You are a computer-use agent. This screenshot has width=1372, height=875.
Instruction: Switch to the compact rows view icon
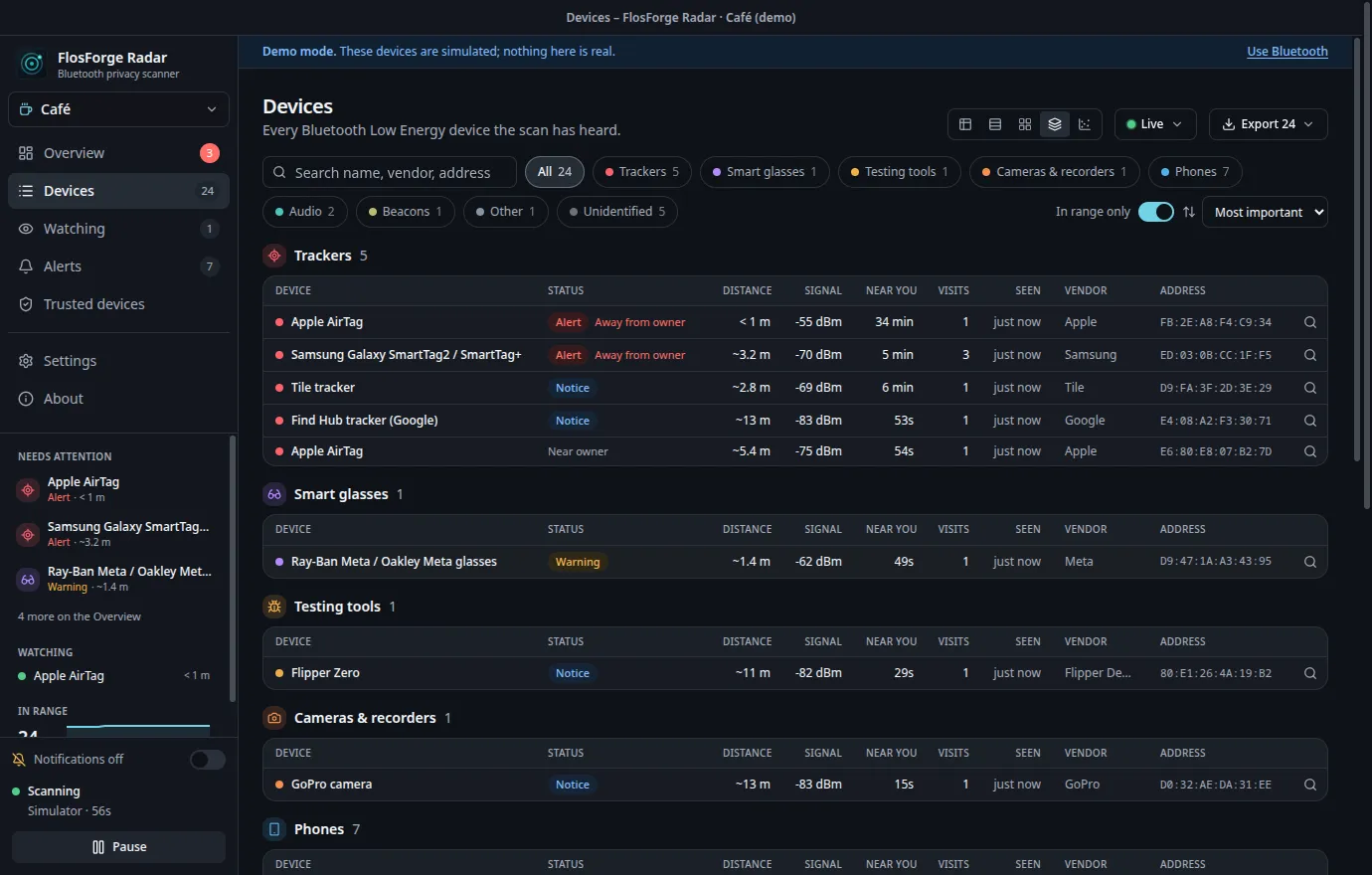[994, 124]
